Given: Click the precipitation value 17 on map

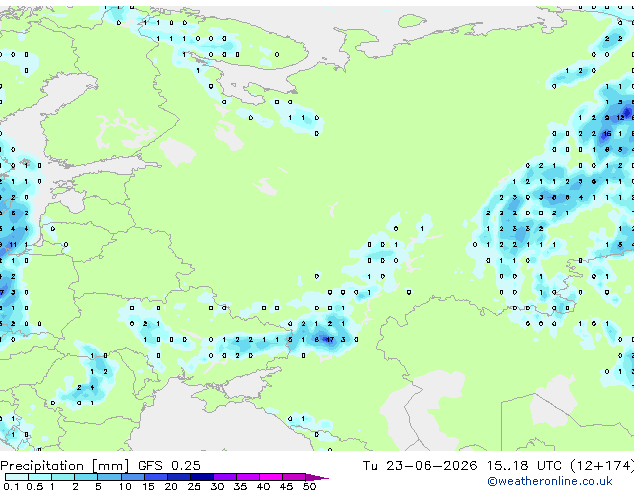Looking at the screenshot, I should pyautogui.click(x=330, y=340).
